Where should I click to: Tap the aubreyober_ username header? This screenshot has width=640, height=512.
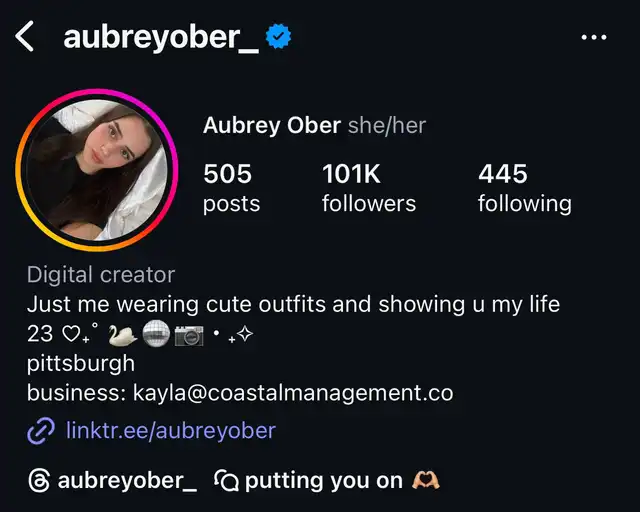click(161, 38)
